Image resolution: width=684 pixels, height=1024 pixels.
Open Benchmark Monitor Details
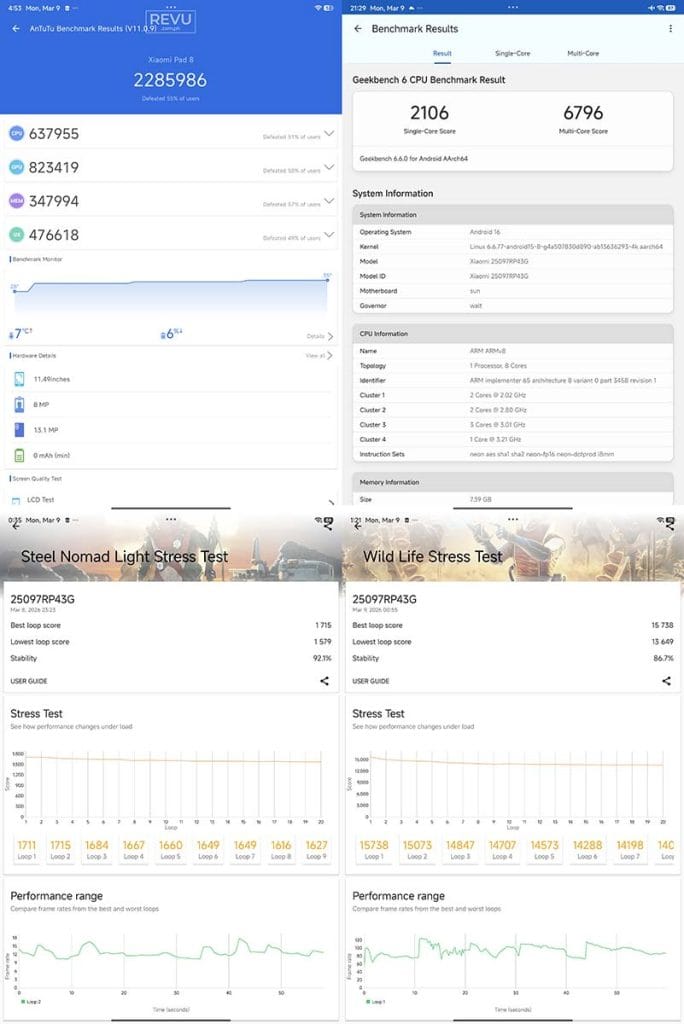(x=320, y=336)
